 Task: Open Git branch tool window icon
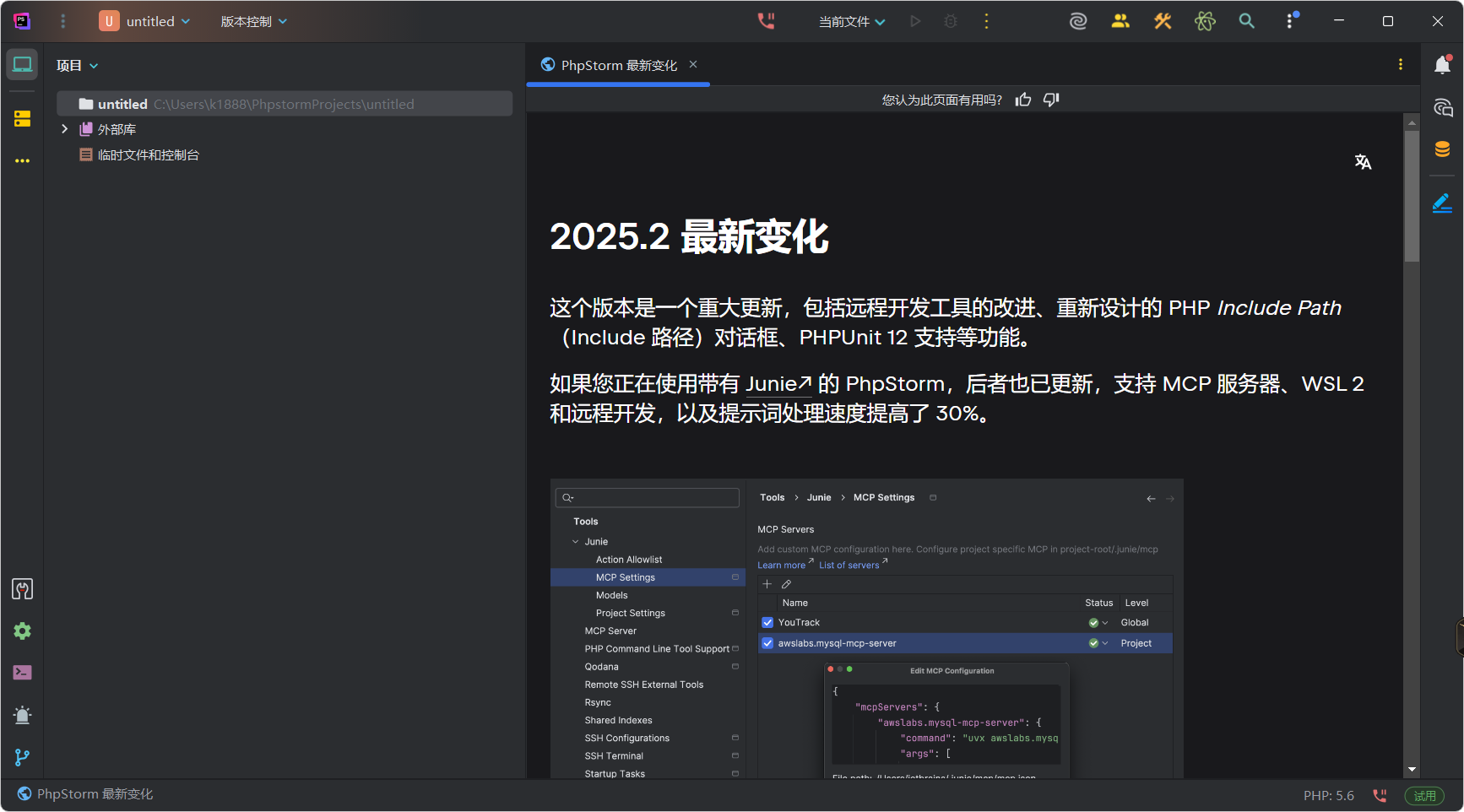click(22, 757)
